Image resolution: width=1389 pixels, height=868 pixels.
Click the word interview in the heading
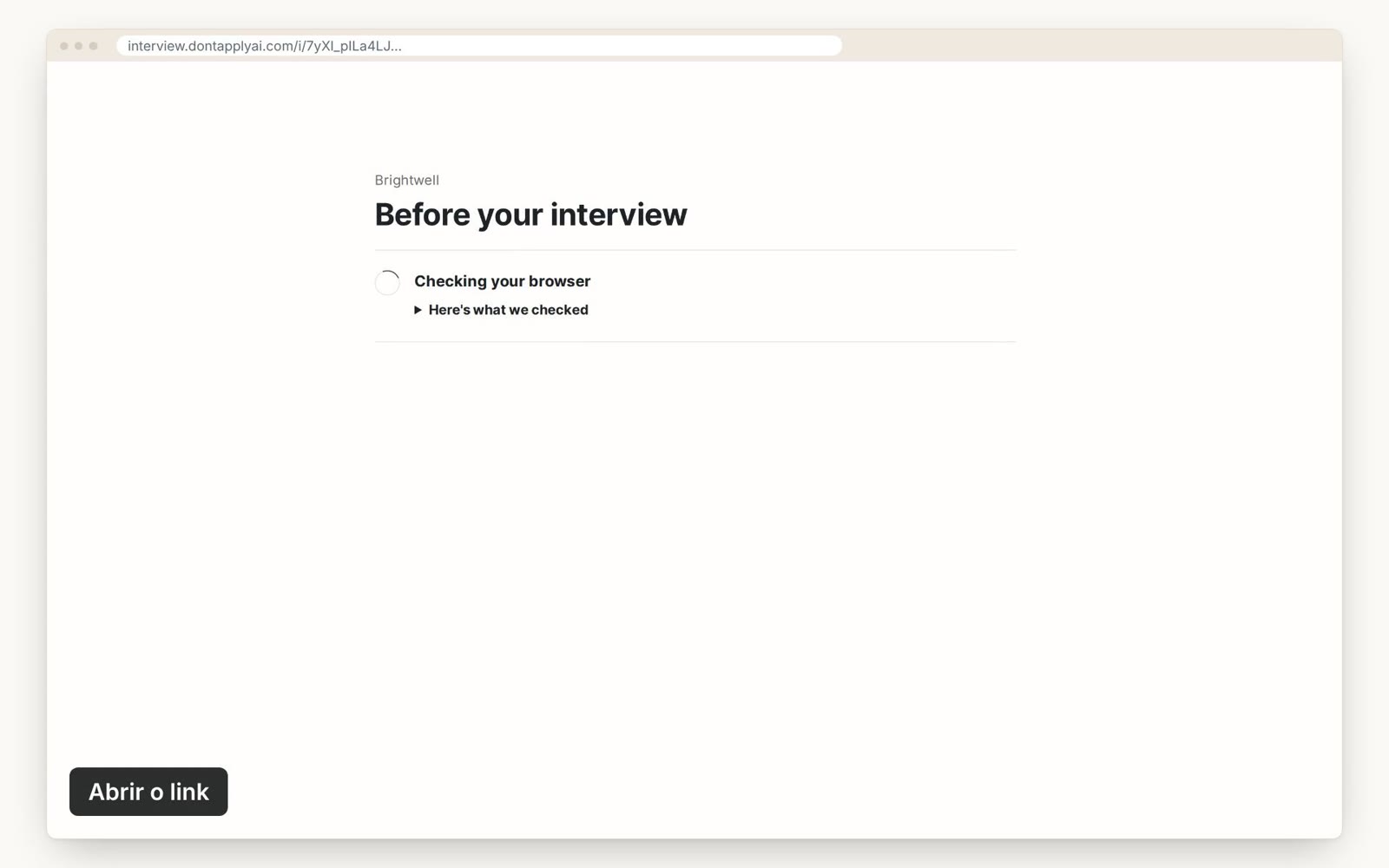618,214
